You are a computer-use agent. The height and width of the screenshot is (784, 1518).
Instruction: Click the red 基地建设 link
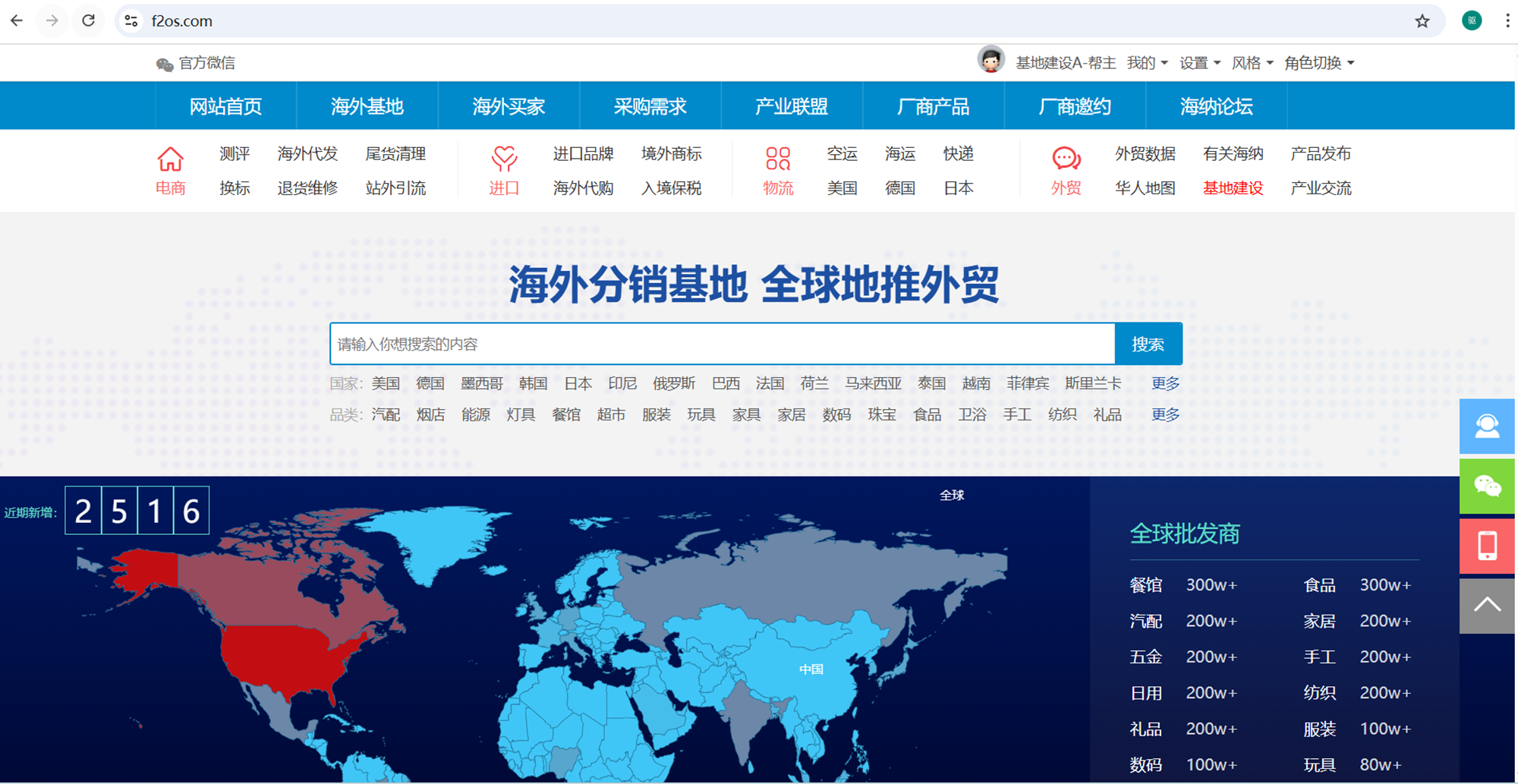coord(1233,188)
